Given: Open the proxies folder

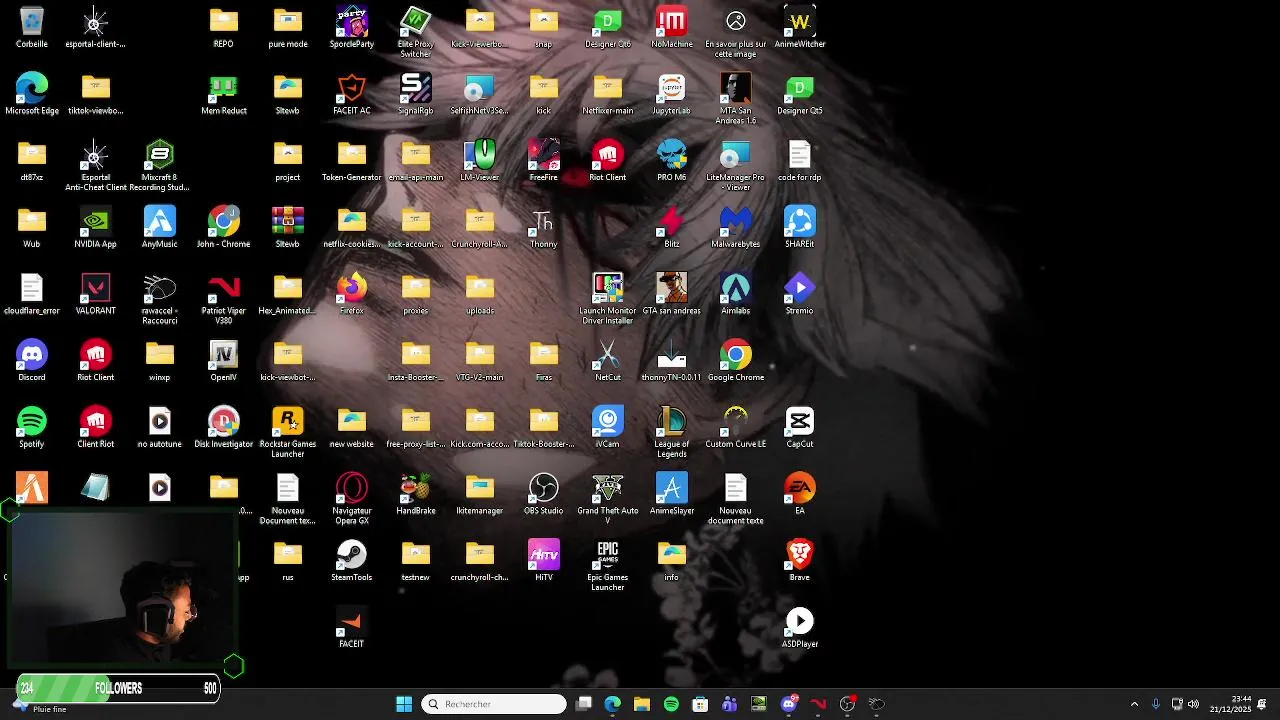Looking at the screenshot, I should [416, 295].
